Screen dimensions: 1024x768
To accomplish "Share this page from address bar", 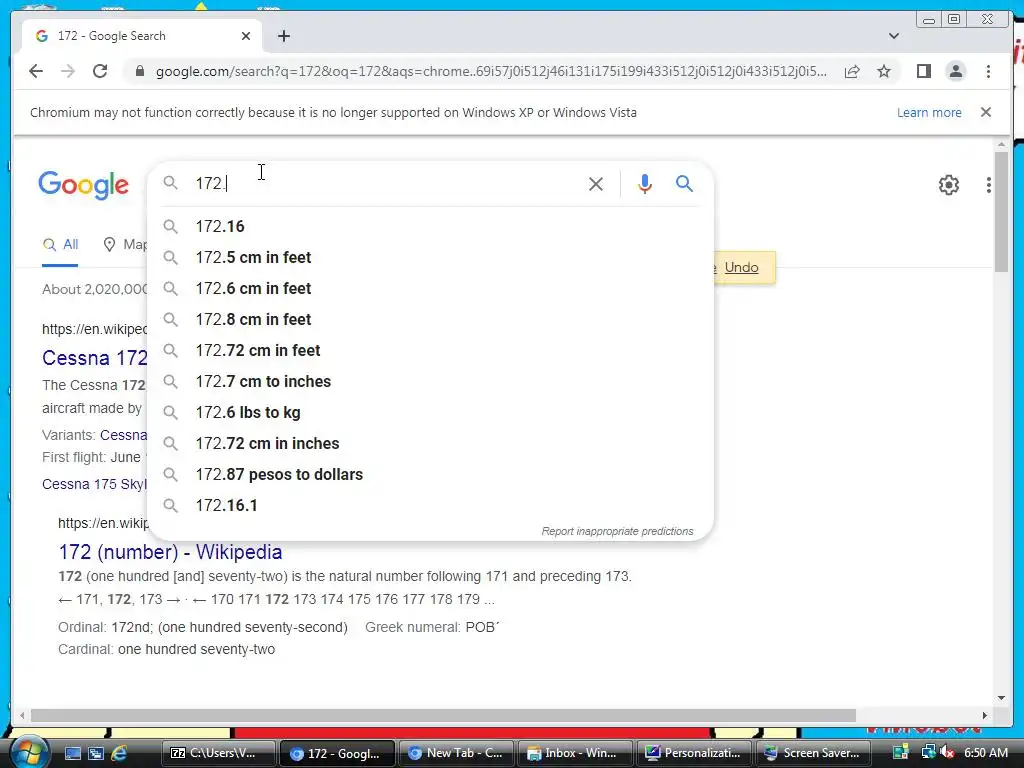I will coord(852,71).
